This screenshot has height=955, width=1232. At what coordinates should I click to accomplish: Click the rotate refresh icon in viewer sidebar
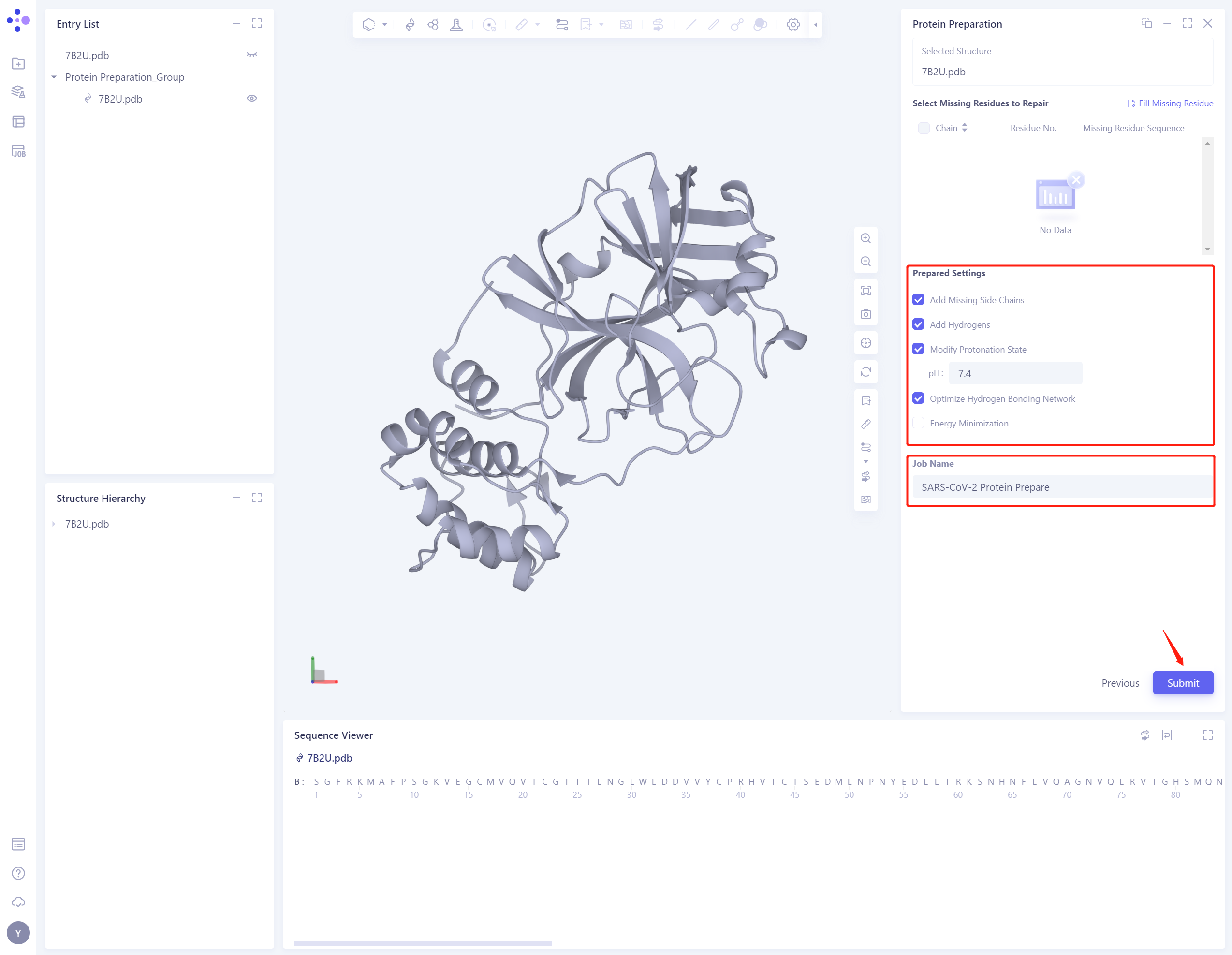tap(866, 372)
